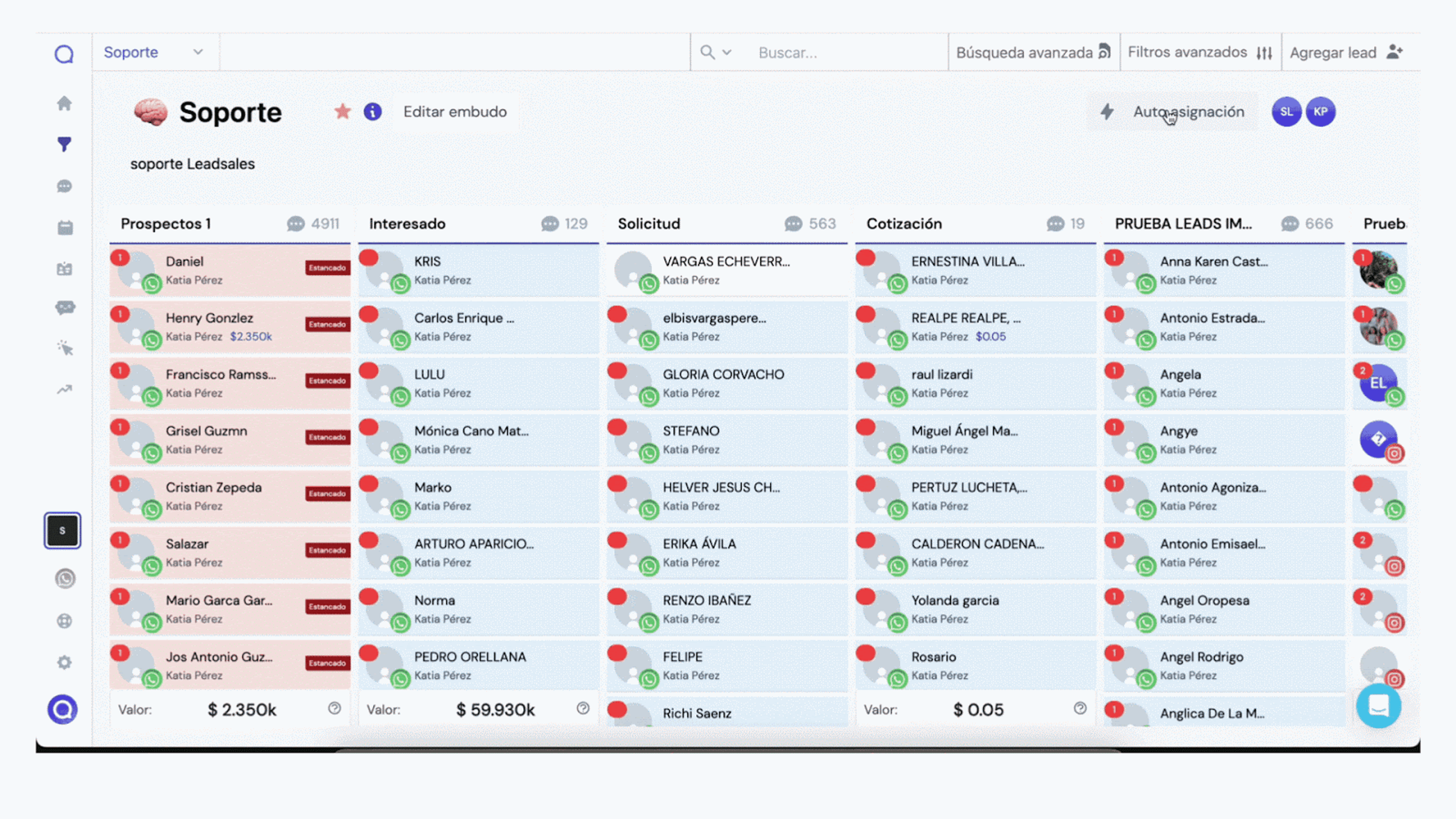Viewport: 1456px width, 819px height.
Task: Open the trending analytics icon in sidebar
Action: (x=64, y=389)
